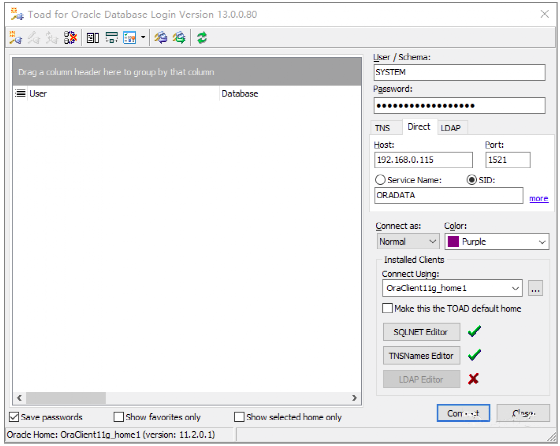Click the column layout toolbar icon
560x446 pixels.
93,37
